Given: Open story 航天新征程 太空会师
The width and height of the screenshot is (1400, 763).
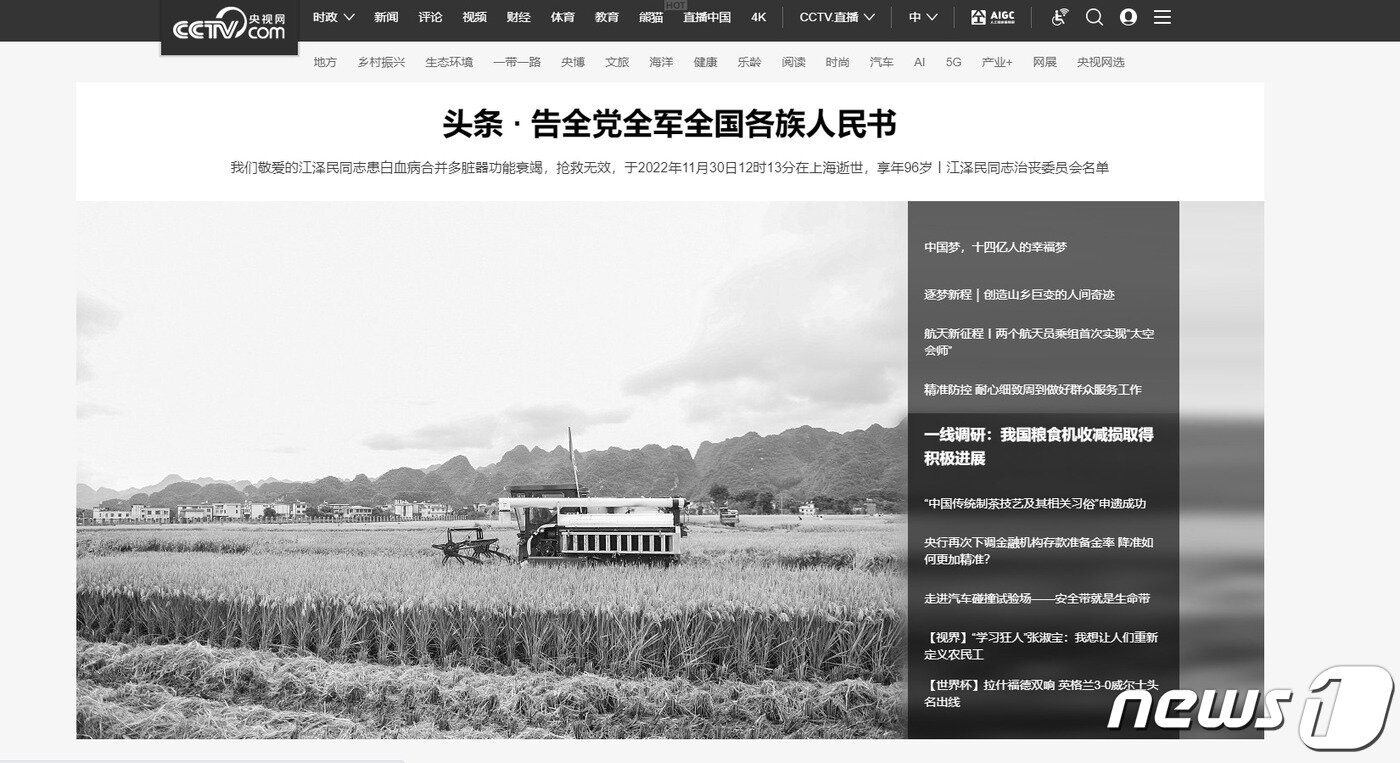Looking at the screenshot, I should tap(1039, 341).
